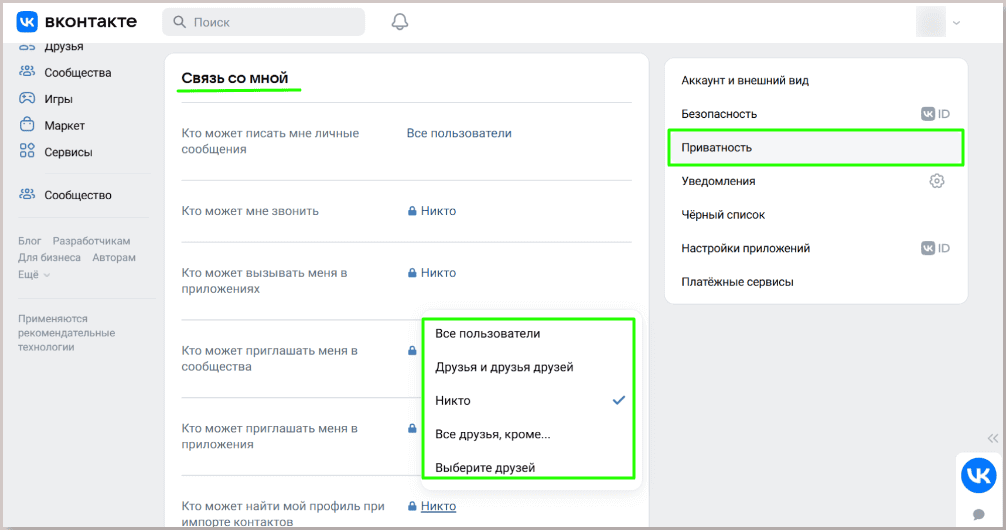This screenshot has width=1006, height=530.
Task: Open the Разработчикам footer link
Action: pyautogui.click(x=91, y=241)
